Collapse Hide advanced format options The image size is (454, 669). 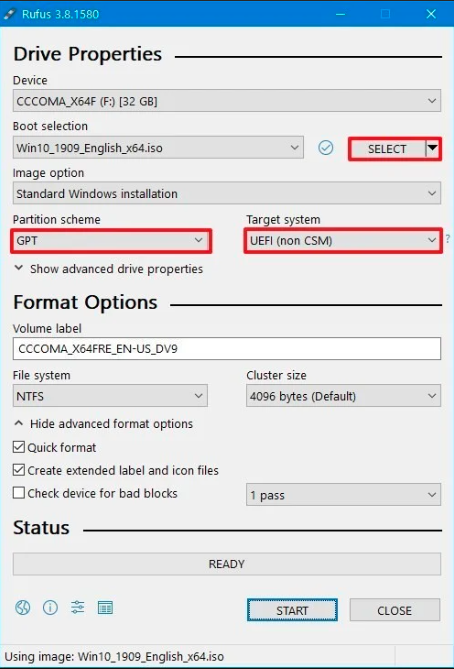[104, 424]
